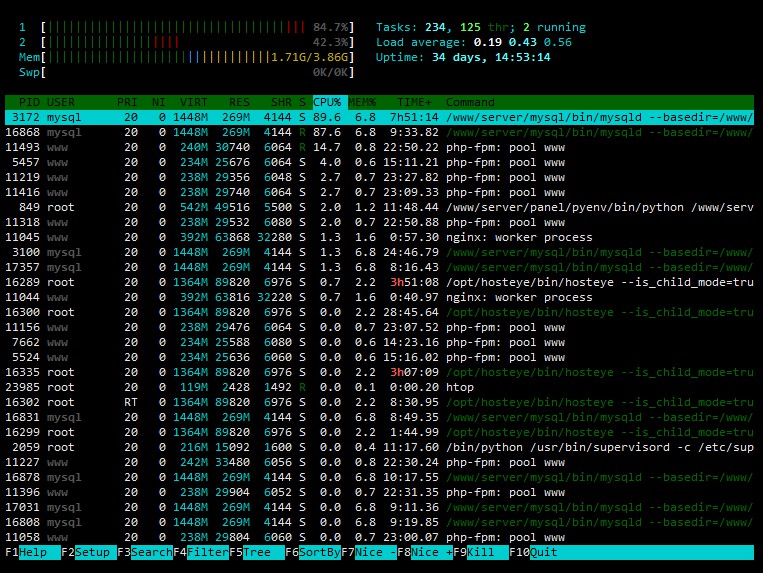Sort by the MEM% column header

pyautogui.click(x=362, y=103)
